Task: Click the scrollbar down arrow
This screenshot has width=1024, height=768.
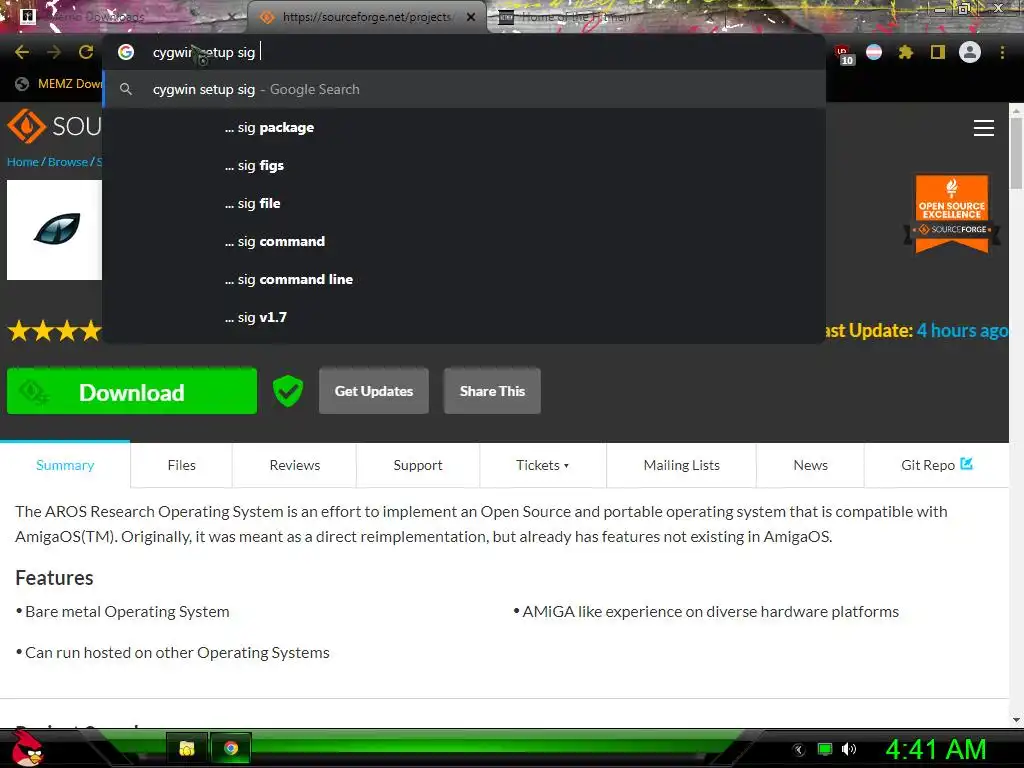Action: coord(1016,720)
